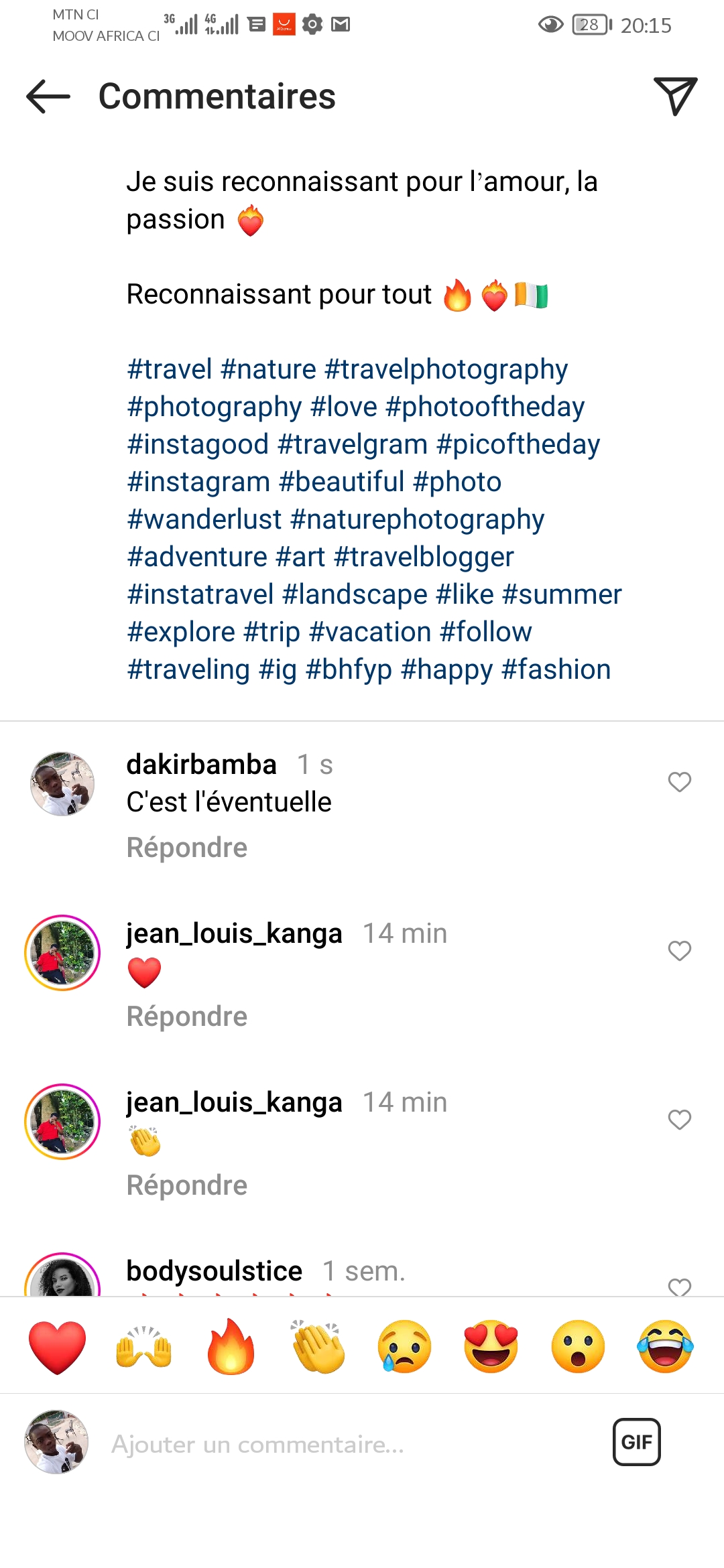Insert the laughing tears quick emoji

[665, 1347]
